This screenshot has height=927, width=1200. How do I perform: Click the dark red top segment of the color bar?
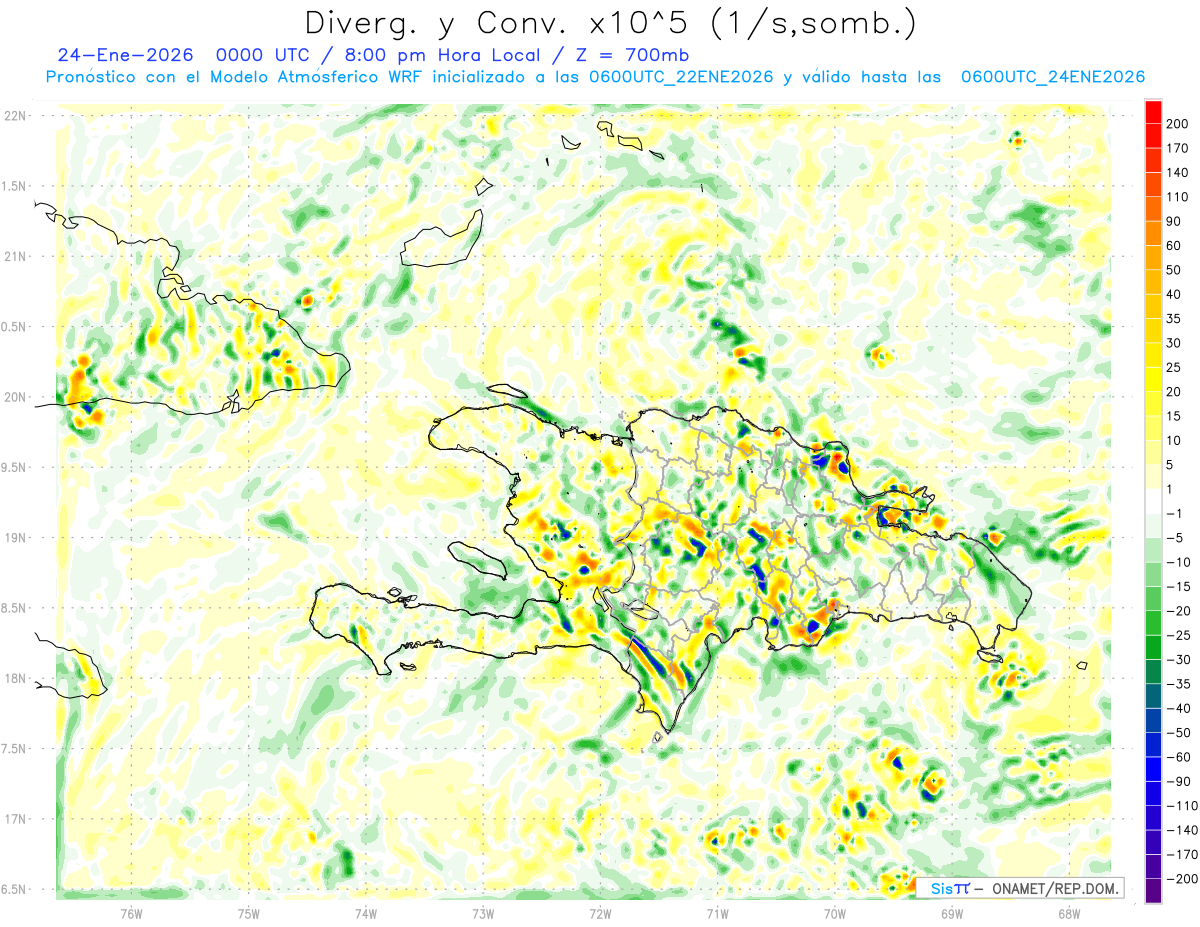[x=1153, y=112]
